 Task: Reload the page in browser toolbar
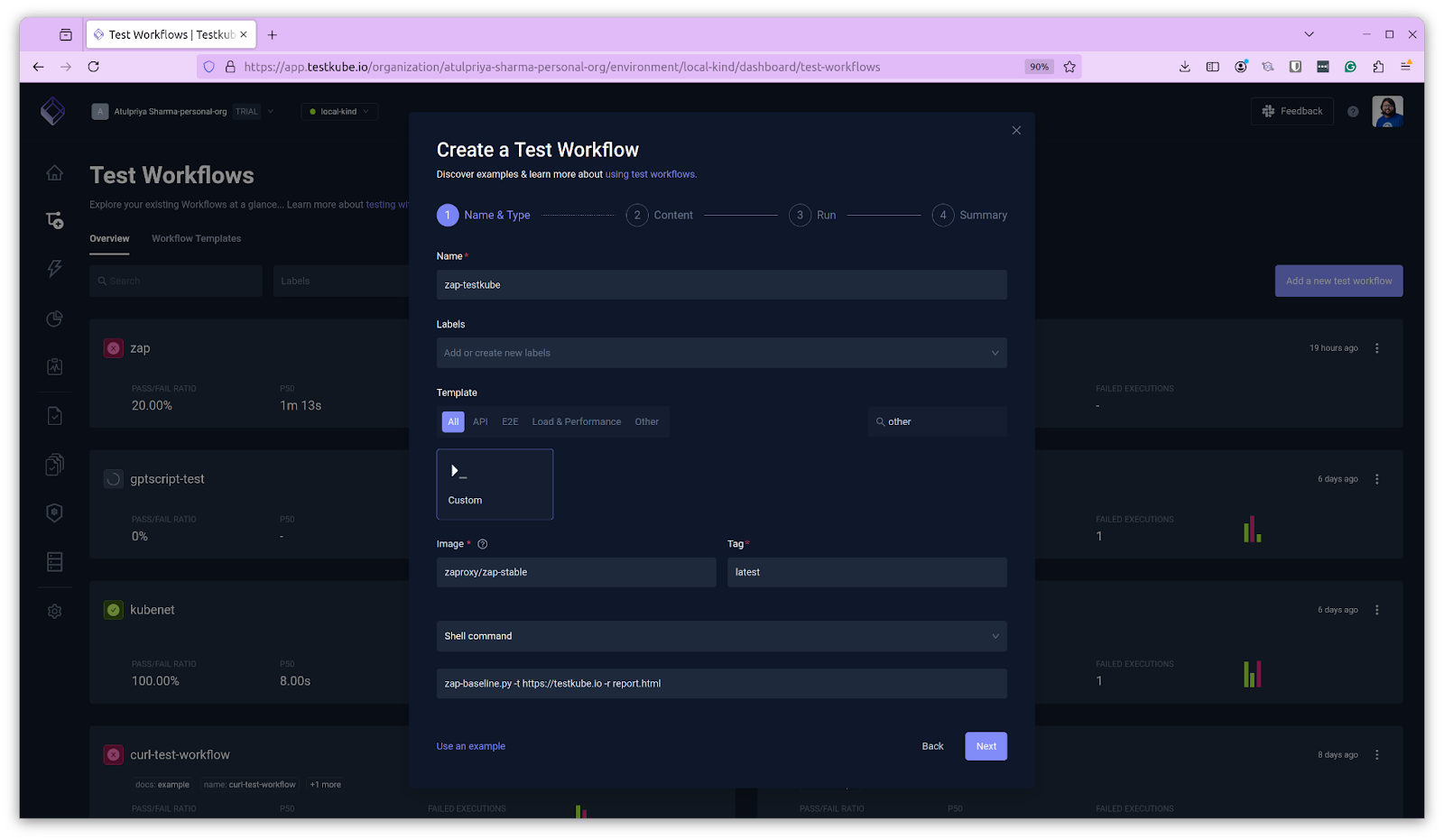click(x=93, y=67)
